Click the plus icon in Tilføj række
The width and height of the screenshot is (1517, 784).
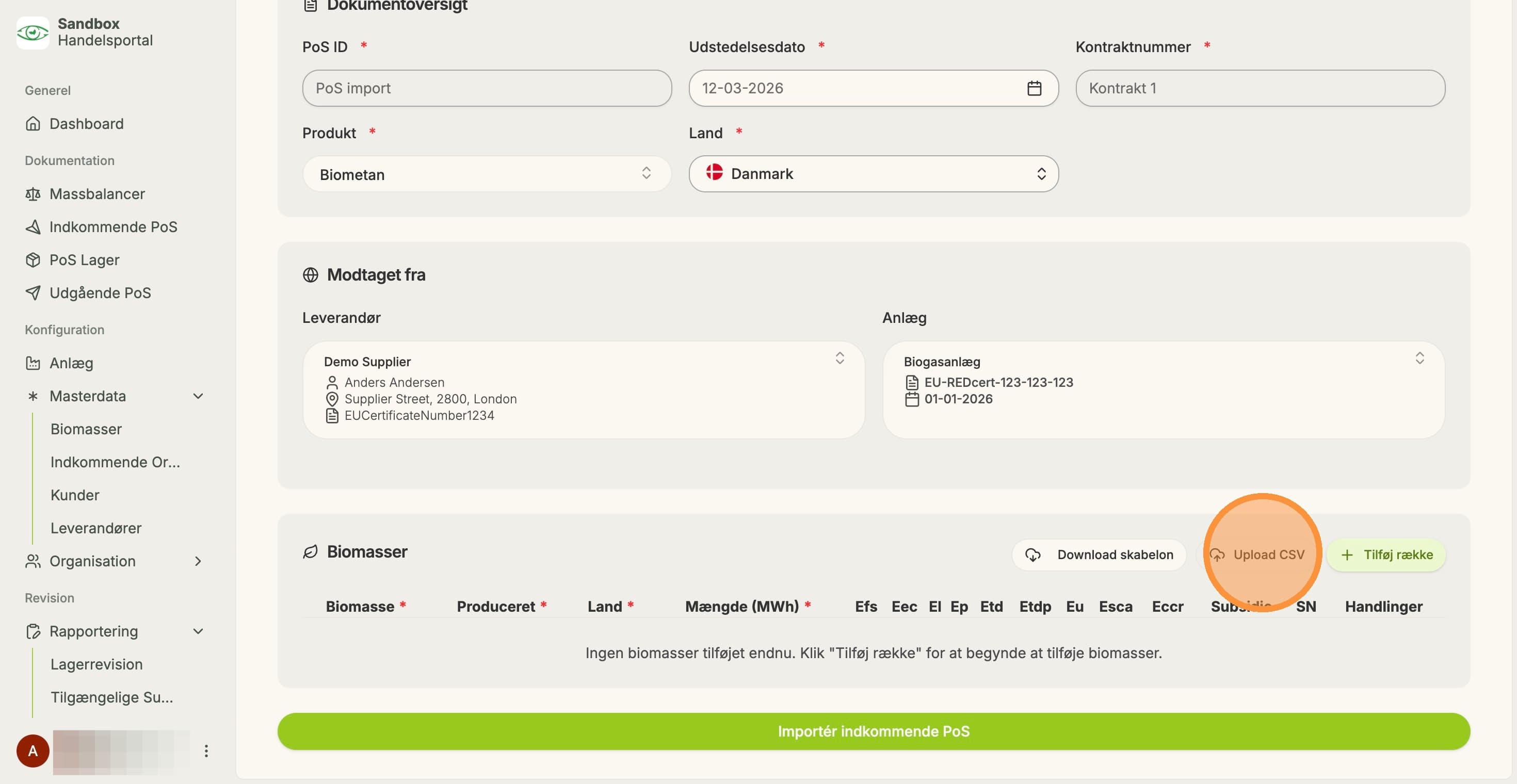1347,555
